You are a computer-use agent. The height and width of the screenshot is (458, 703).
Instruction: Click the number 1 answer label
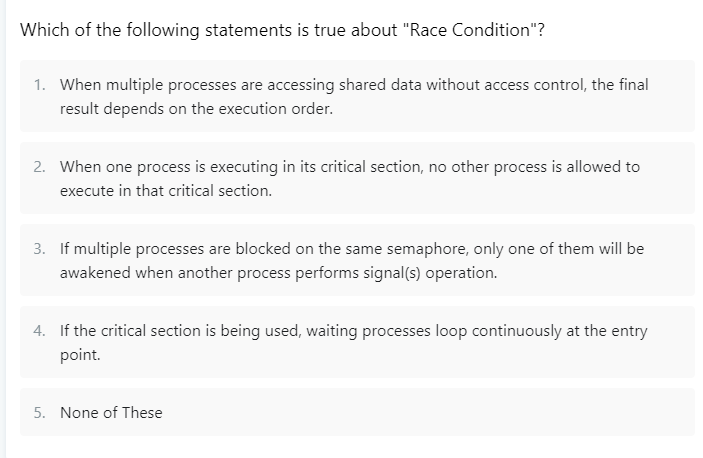pyautogui.click(x=39, y=85)
